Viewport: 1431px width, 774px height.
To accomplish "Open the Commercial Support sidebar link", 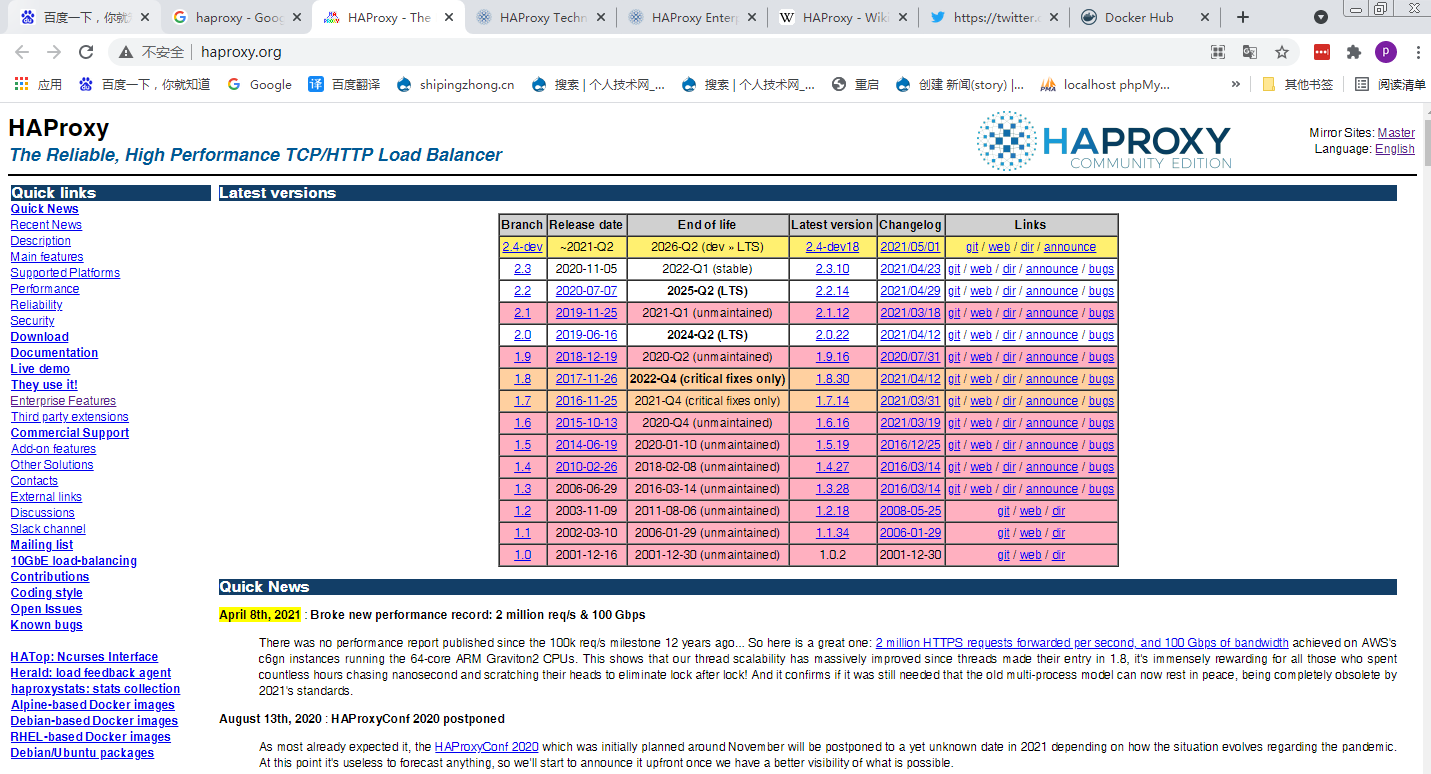I will 70,433.
